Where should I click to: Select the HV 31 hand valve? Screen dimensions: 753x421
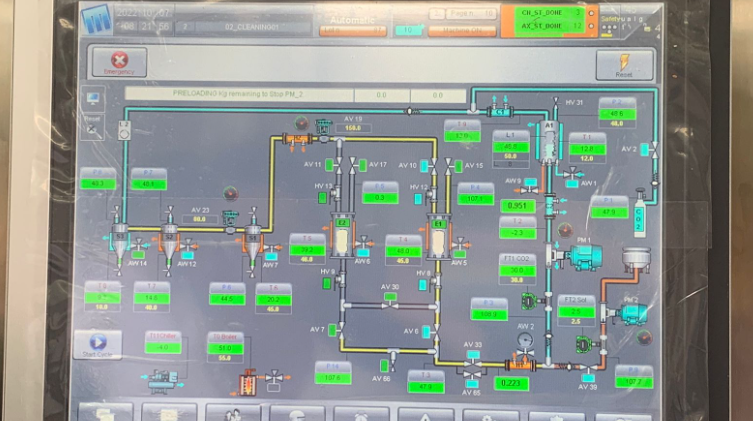556,102
